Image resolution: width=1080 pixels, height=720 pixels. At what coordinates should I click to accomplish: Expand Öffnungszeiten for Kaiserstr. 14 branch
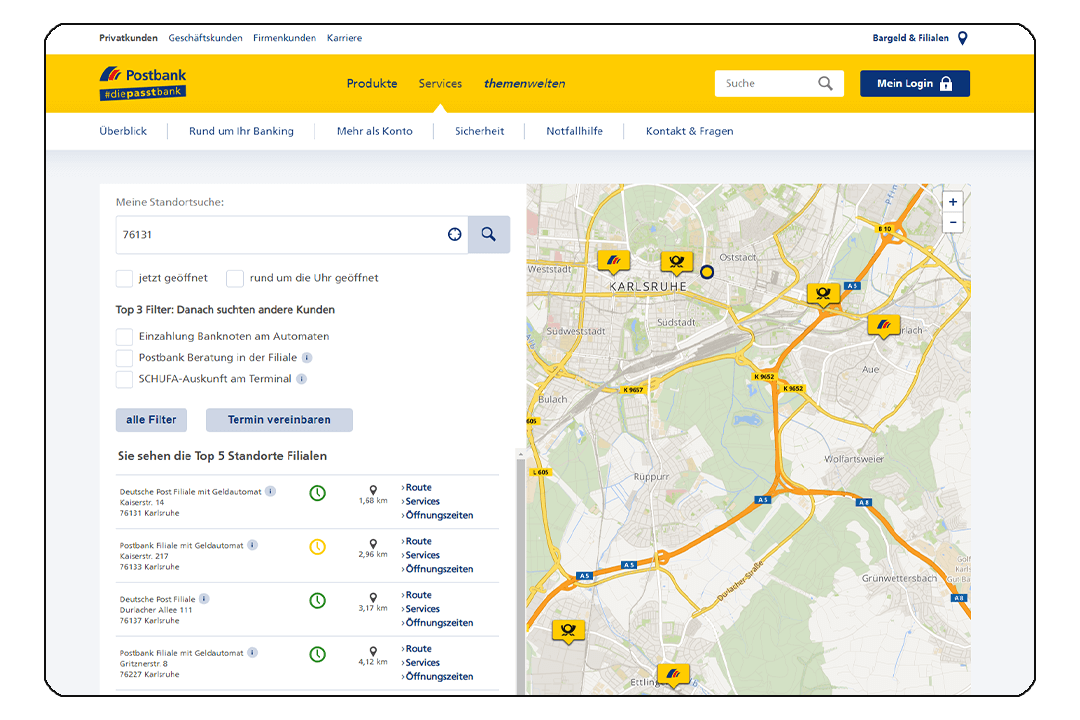tap(437, 515)
